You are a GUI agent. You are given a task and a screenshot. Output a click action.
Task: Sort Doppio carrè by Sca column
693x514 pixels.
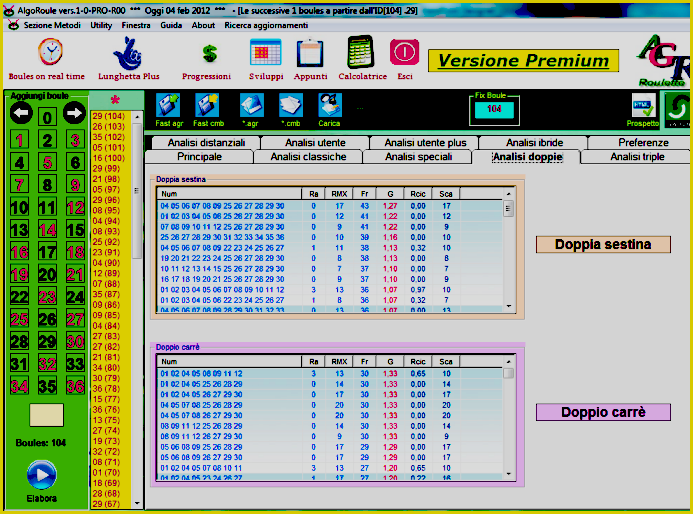(446, 362)
